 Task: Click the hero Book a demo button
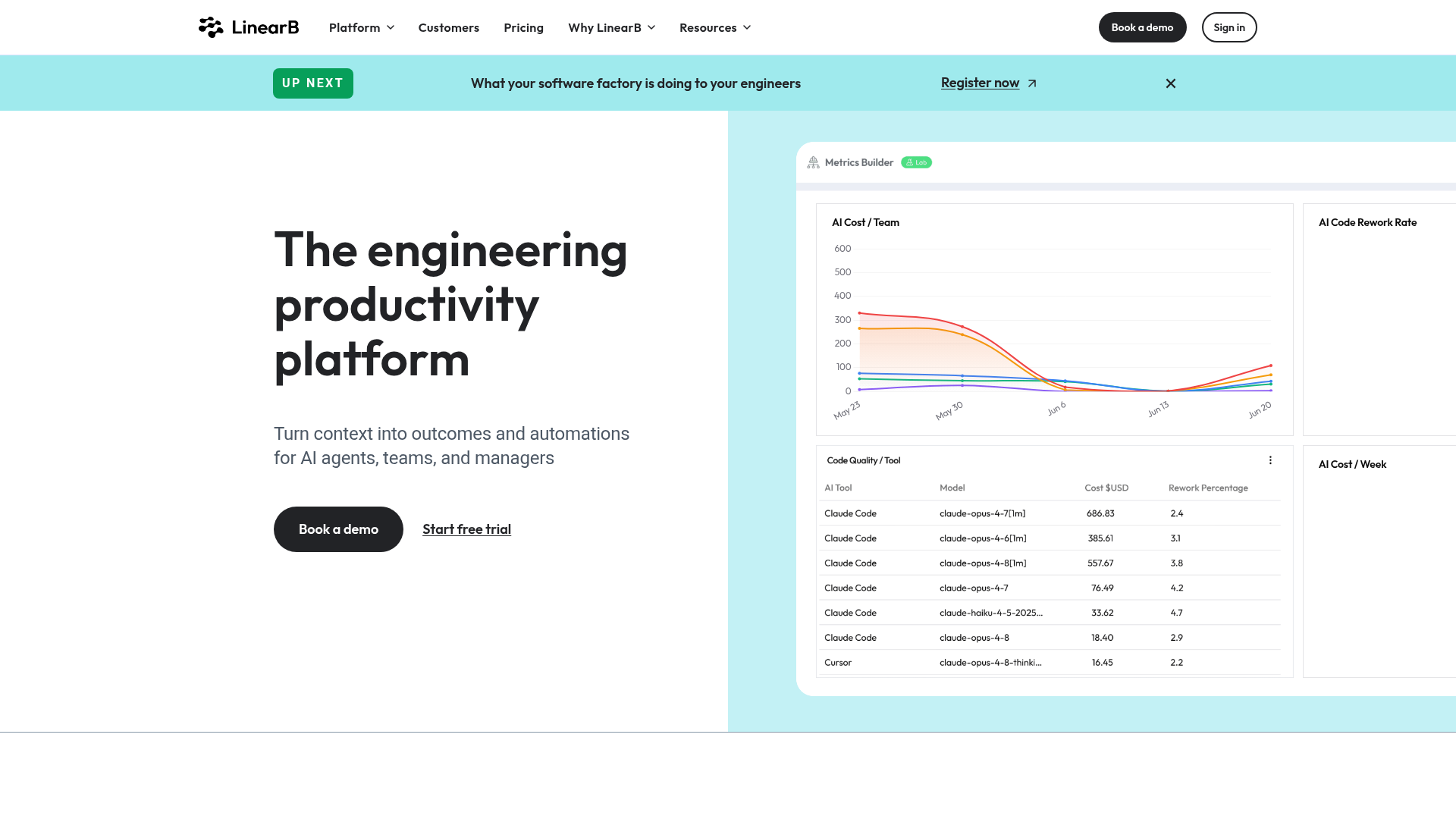(x=338, y=529)
